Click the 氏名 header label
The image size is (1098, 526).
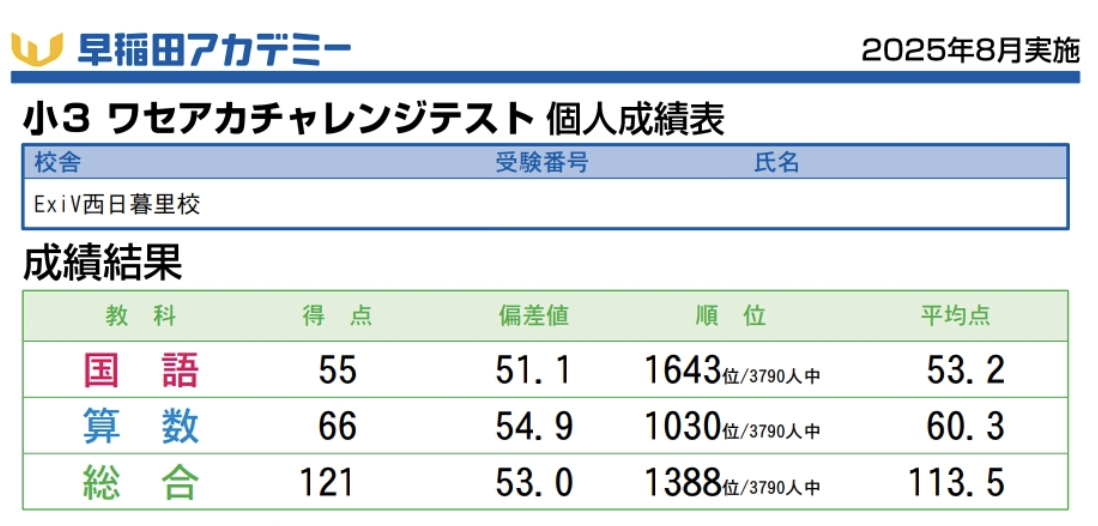(x=777, y=163)
